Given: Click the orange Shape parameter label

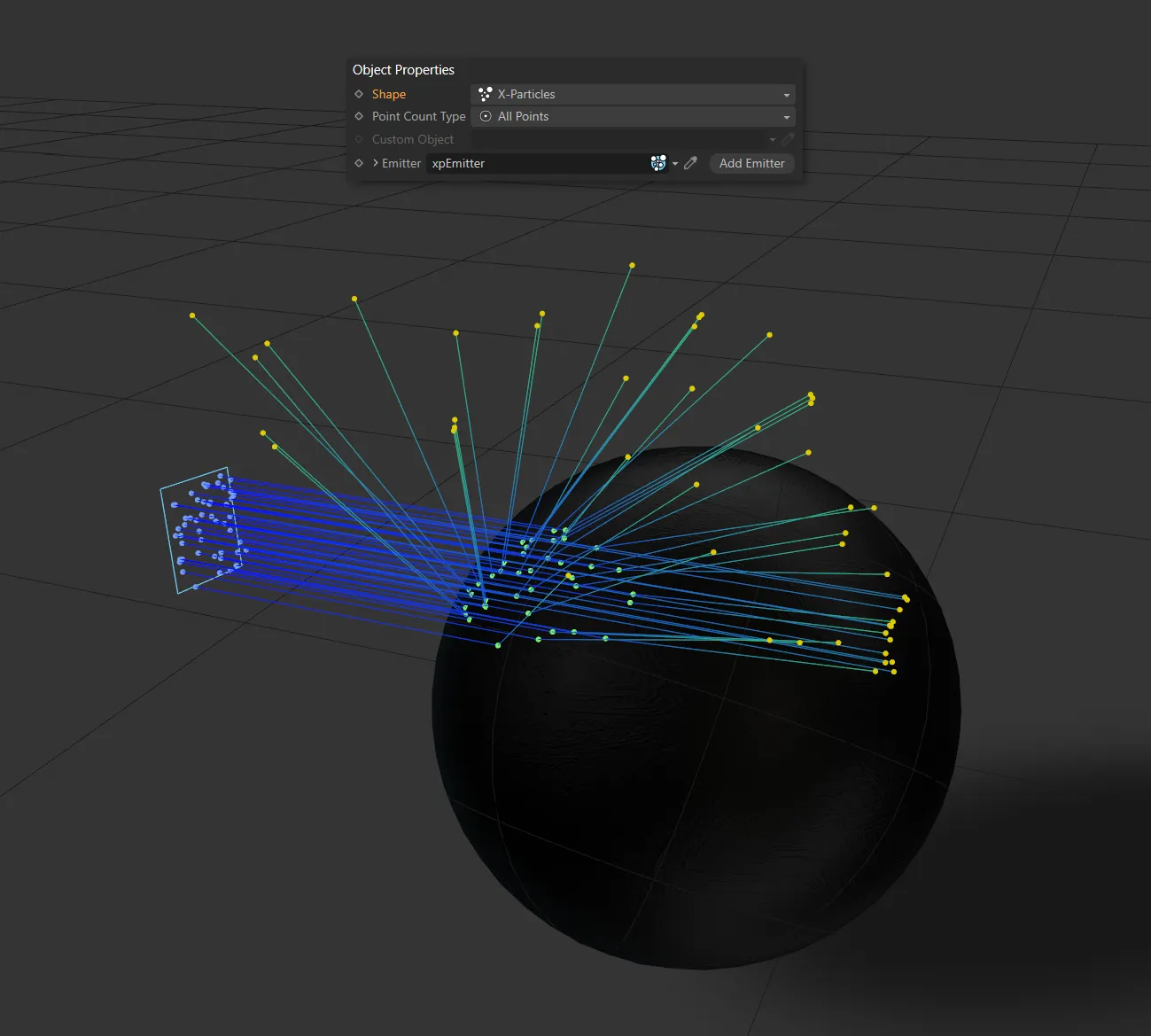Looking at the screenshot, I should pos(388,94).
